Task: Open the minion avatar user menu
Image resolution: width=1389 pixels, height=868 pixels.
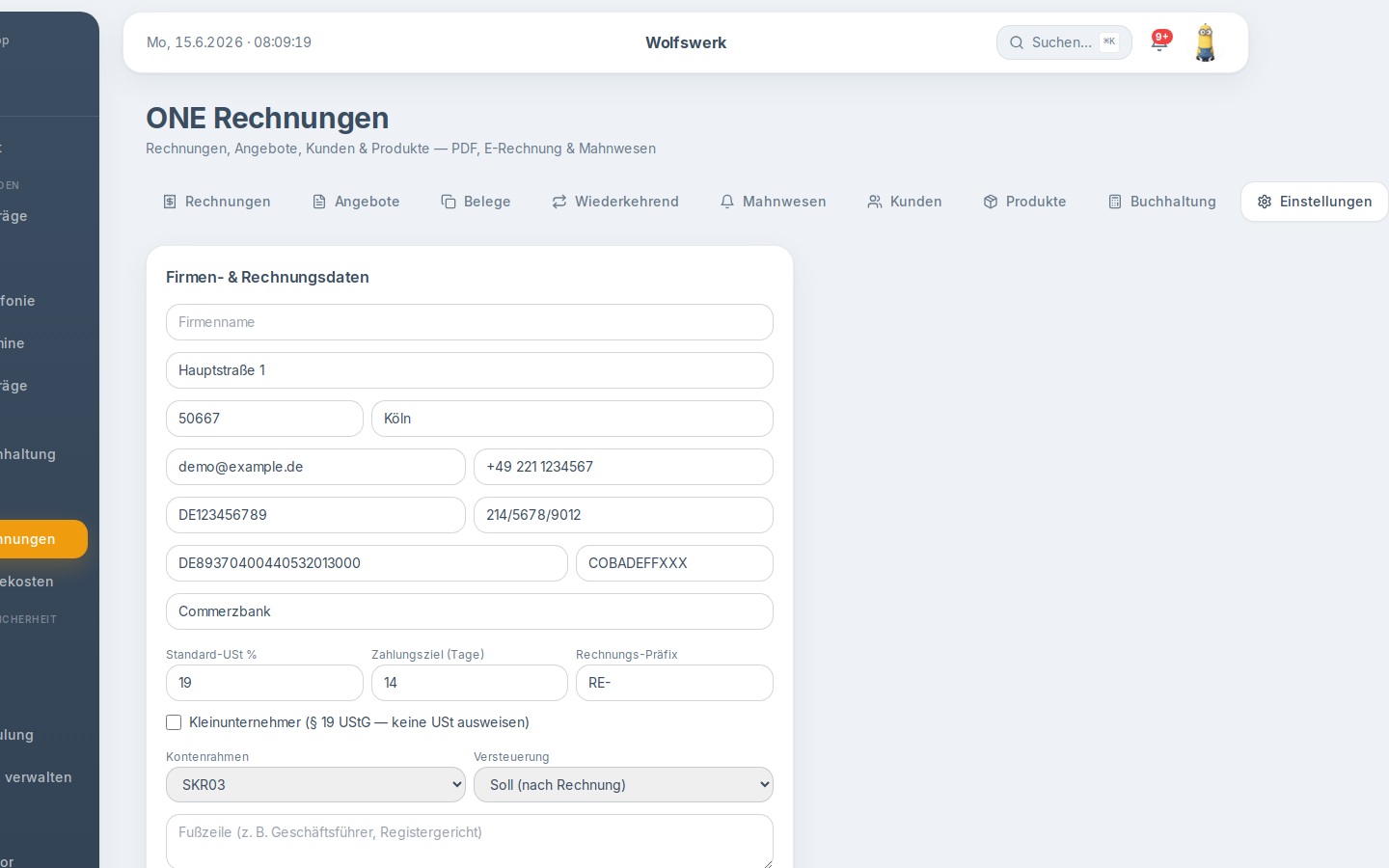Action: click(1206, 42)
